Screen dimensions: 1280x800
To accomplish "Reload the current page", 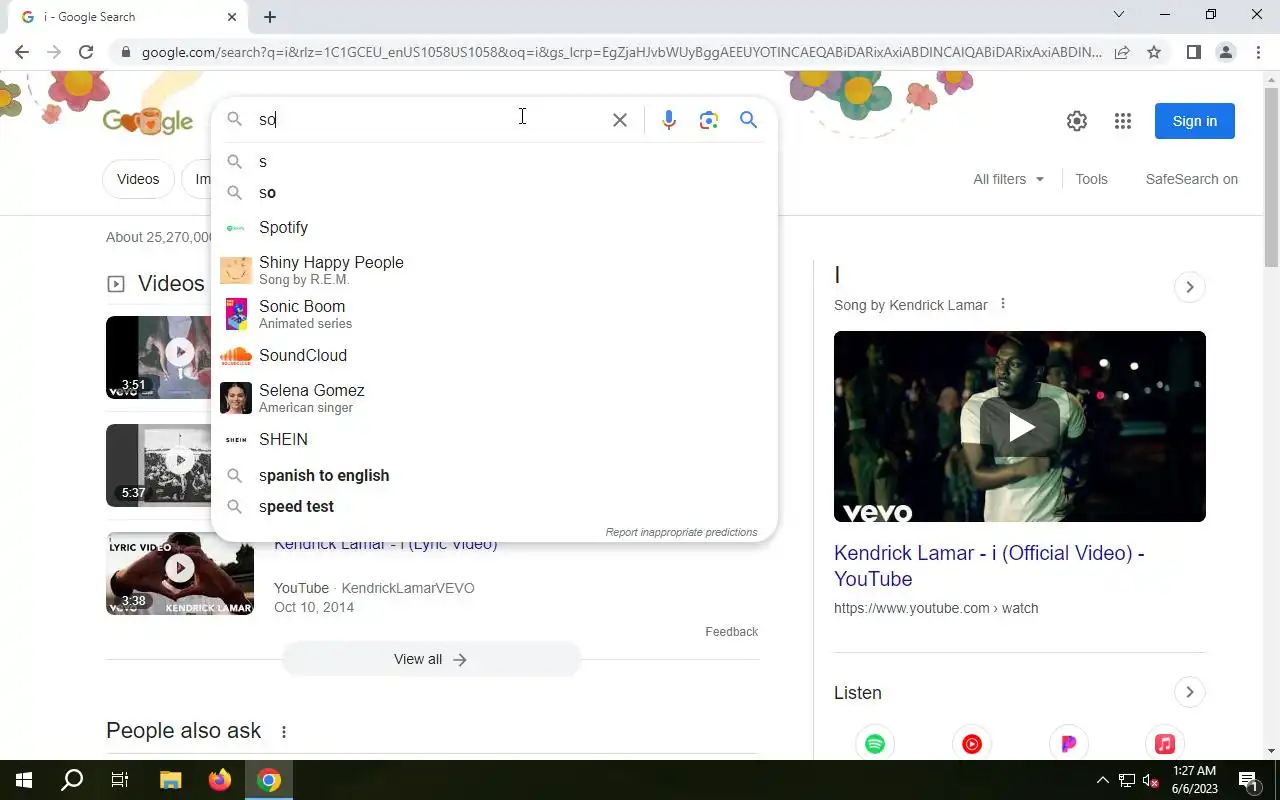I will click(86, 52).
